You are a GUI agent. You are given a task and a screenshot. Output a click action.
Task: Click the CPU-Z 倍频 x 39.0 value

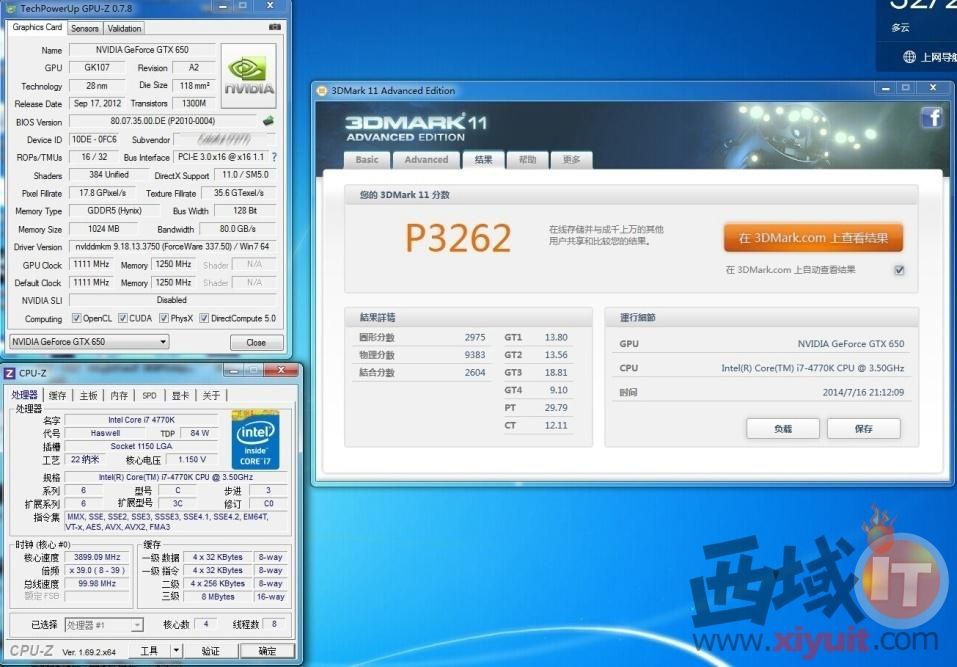pyautogui.click(x=98, y=570)
